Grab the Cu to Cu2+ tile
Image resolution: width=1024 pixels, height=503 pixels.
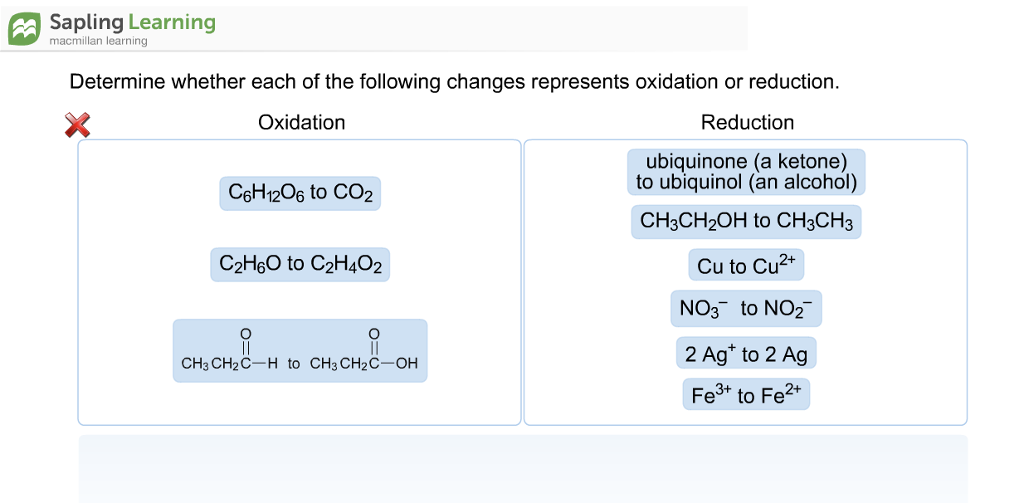tap(746, 265)
